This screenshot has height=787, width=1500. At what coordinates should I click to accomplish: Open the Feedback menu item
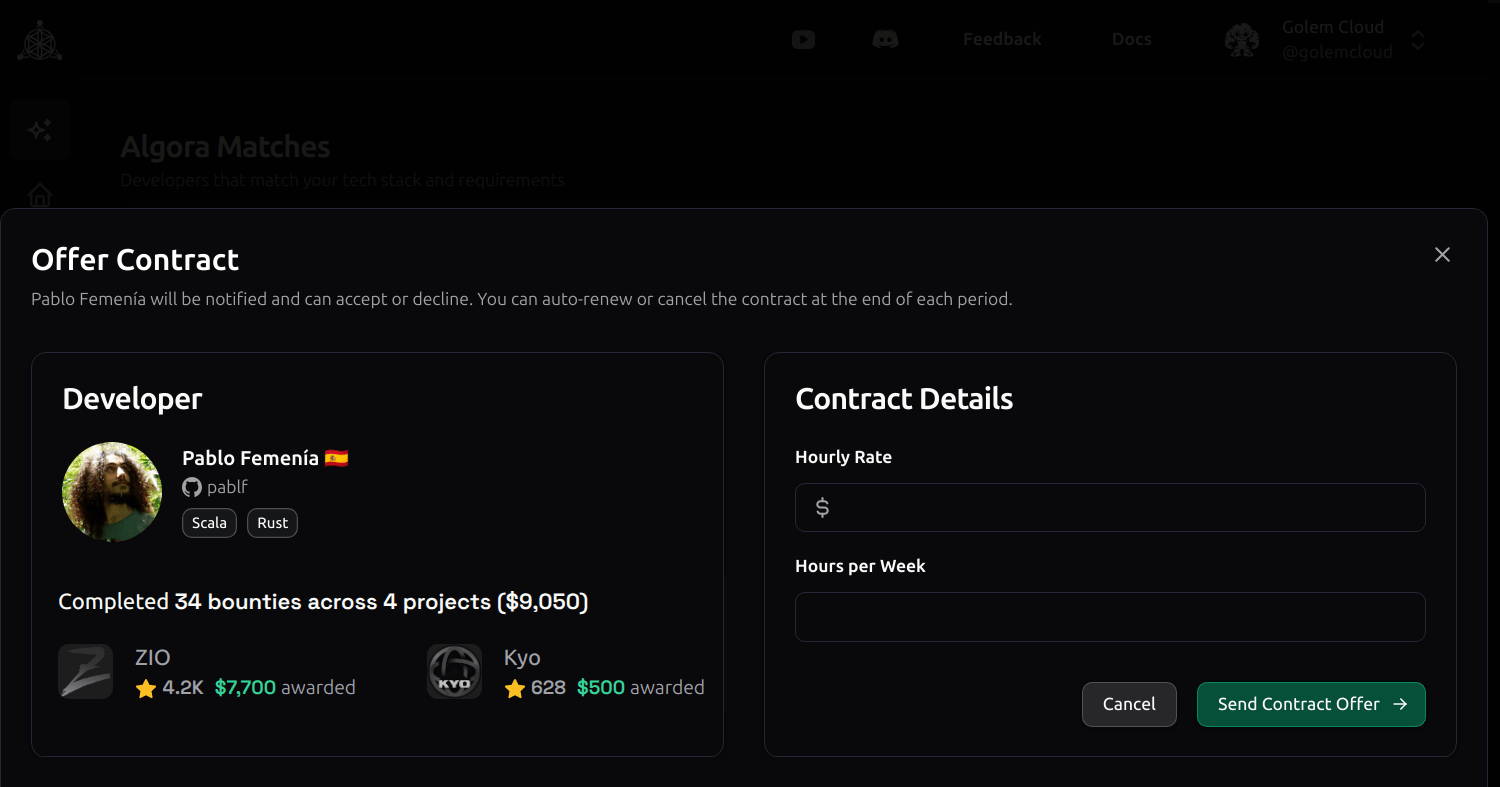click(1002, 40)
